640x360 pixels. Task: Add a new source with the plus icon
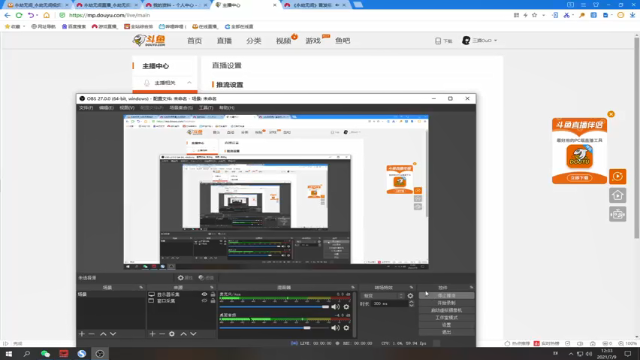click(152, 334)
